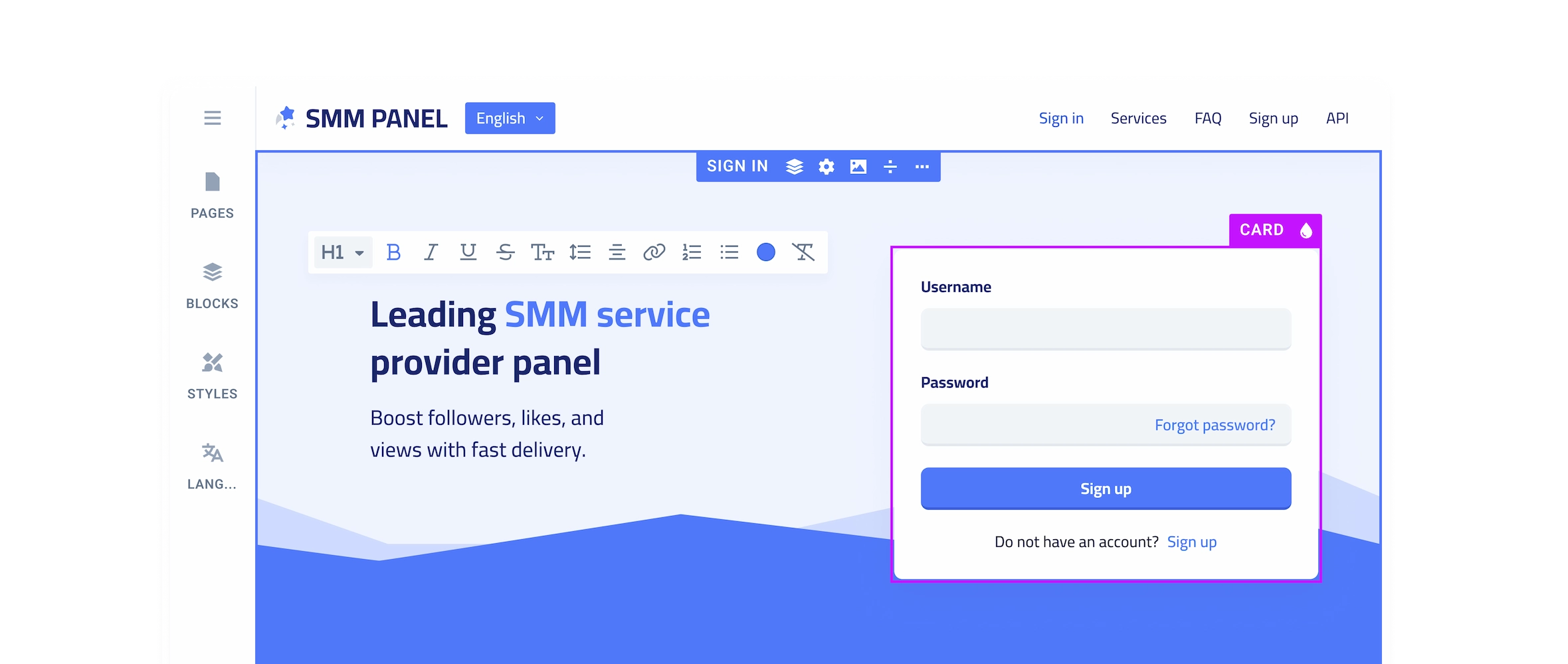Viewport: 1568px width, 664px height.
Task: Click the Password label
Action: 954,382
